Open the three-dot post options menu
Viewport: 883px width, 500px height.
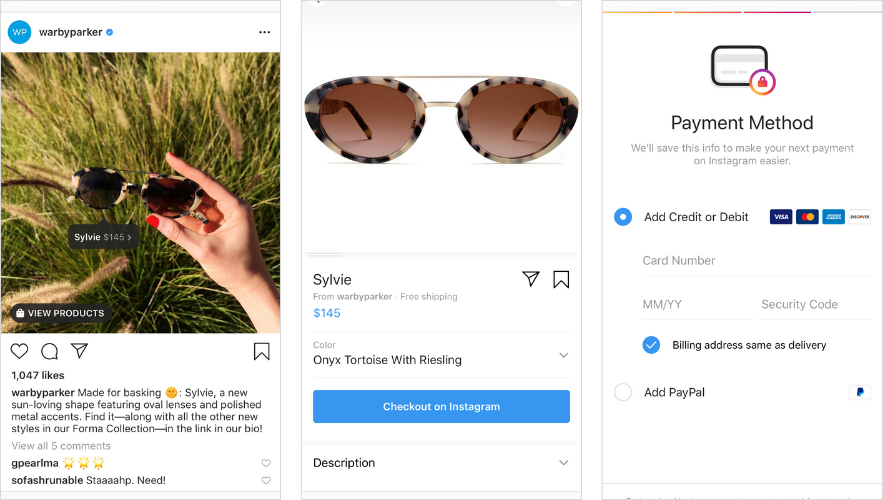(264, 32)
